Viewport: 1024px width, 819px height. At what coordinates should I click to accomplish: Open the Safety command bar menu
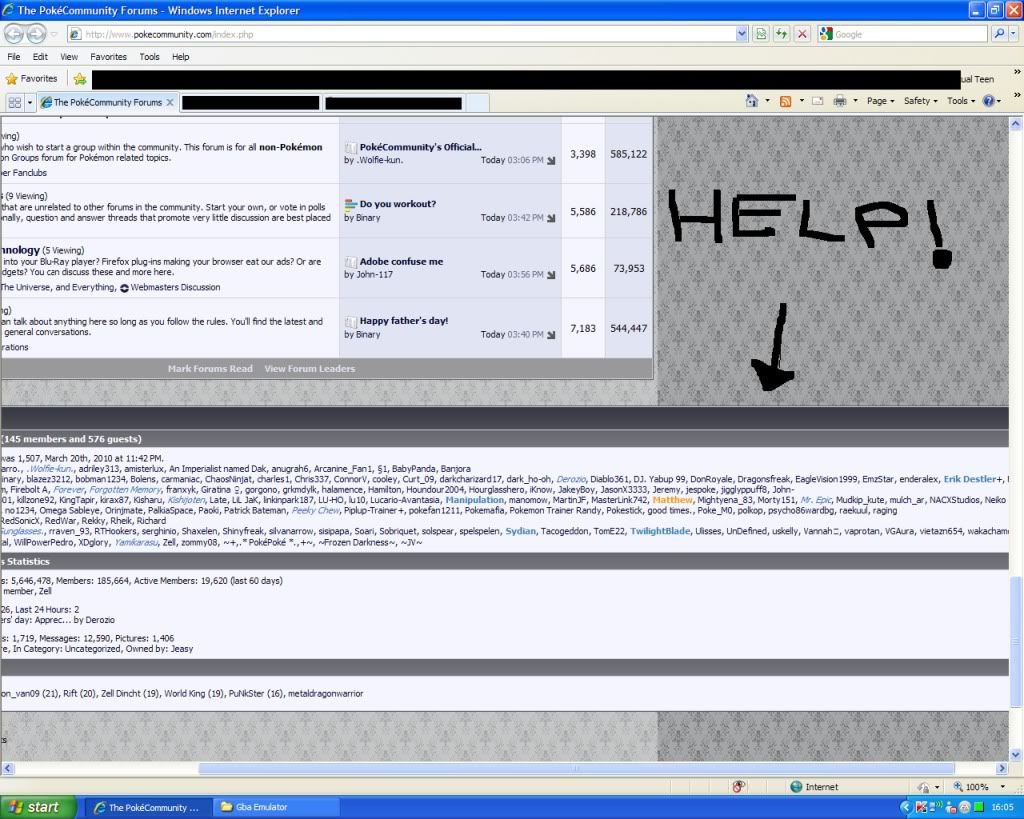click(x=921, y=101)
